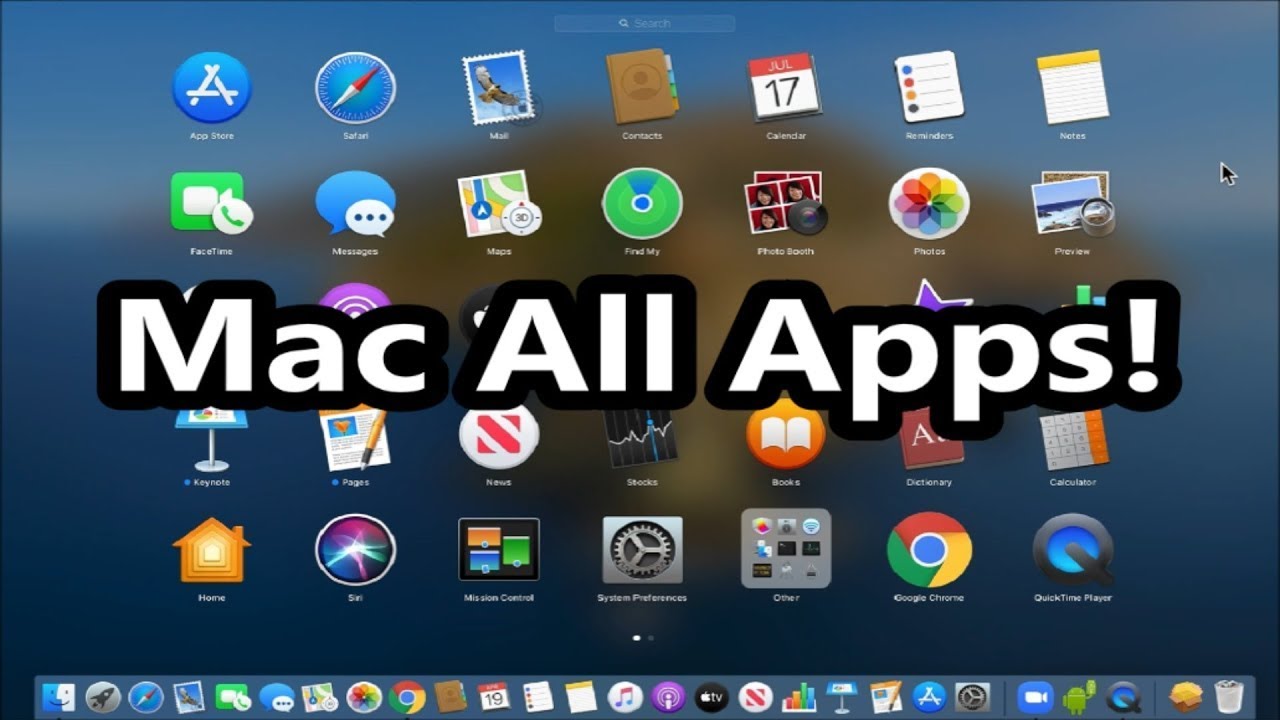Open the Trash in the Dock
1280x720 pixels.
point(1229,696)
